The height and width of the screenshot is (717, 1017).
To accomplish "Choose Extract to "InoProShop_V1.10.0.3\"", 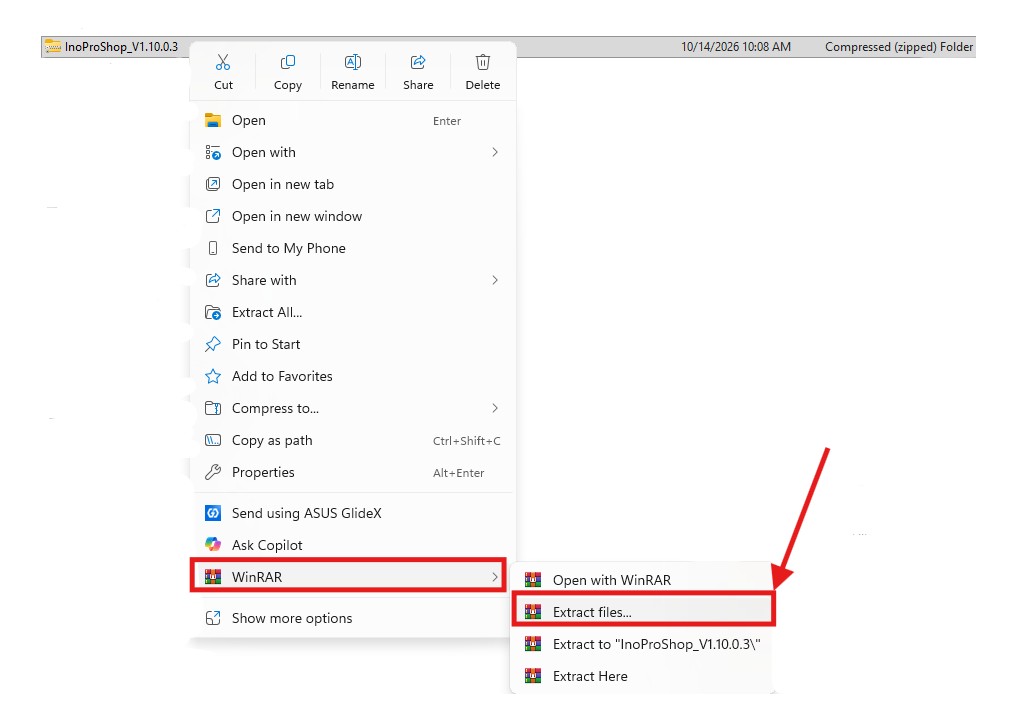I will (x=643, y=644).
